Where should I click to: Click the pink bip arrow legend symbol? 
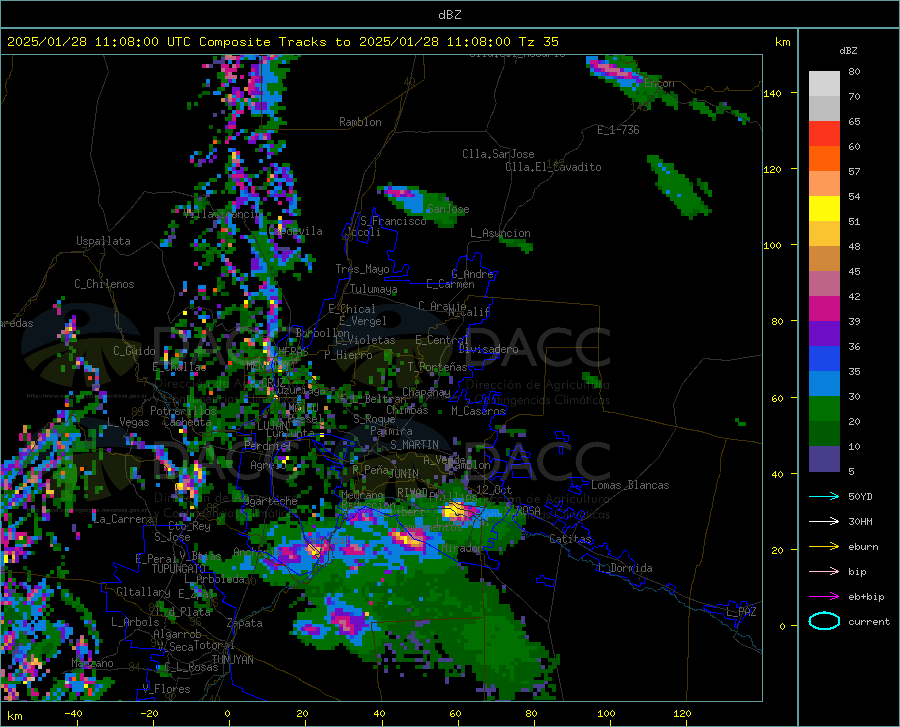tap(824, 572)
